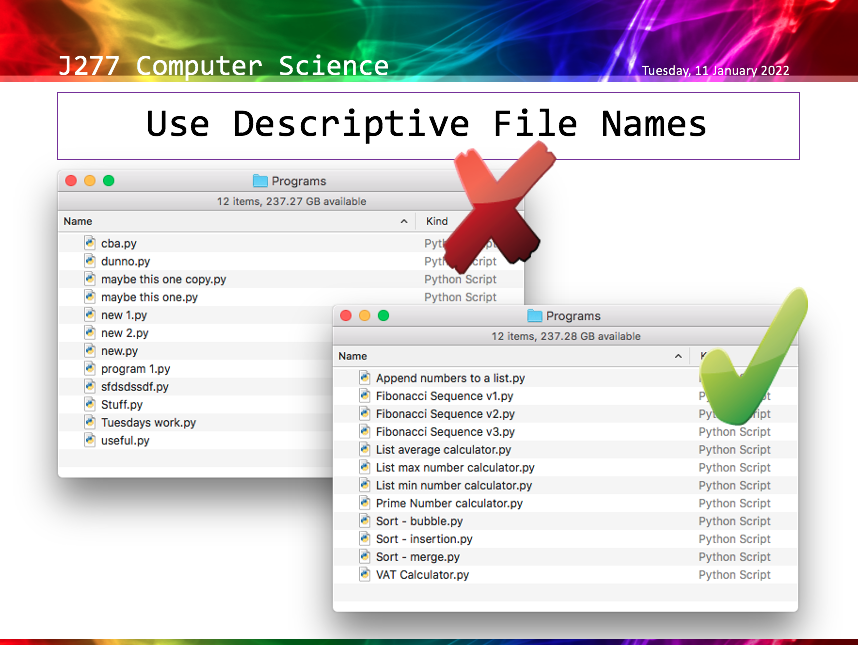This screenshot has width=858, height=645.
Task: Click the Programs folder icon in front window title
Action: [x=535, y=316]
